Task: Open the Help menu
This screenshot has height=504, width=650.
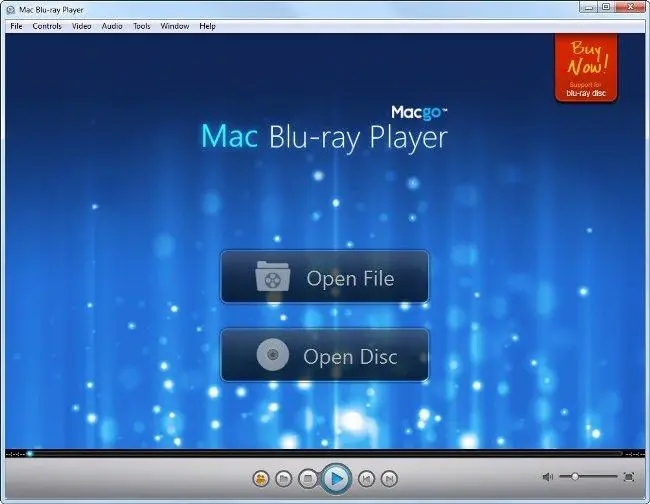Action: tap(207, 26)
